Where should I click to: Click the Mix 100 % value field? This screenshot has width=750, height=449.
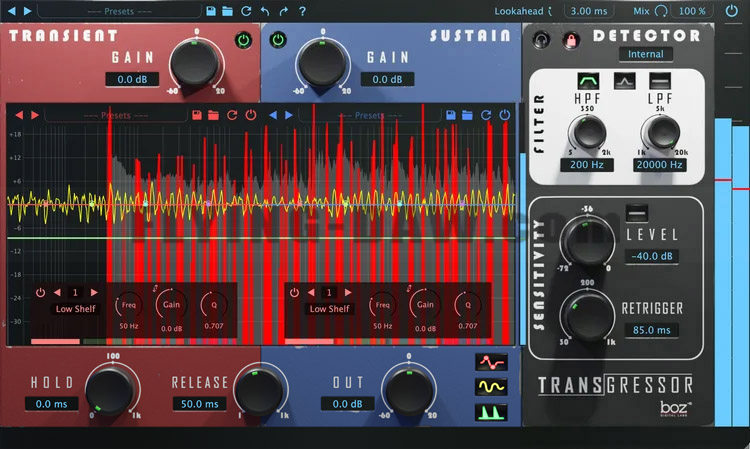(692, 11)
